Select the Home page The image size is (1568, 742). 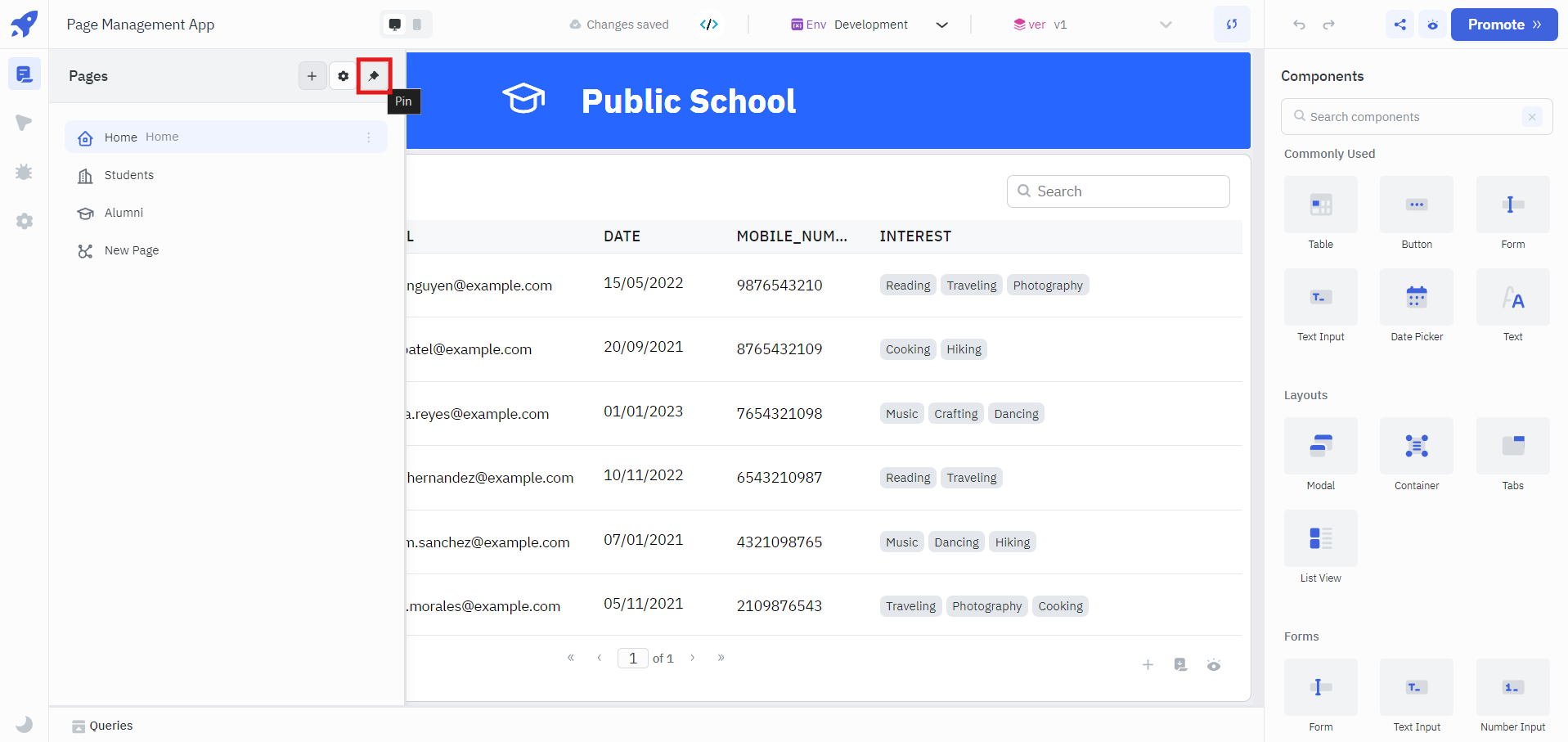[x=226, y=137]
